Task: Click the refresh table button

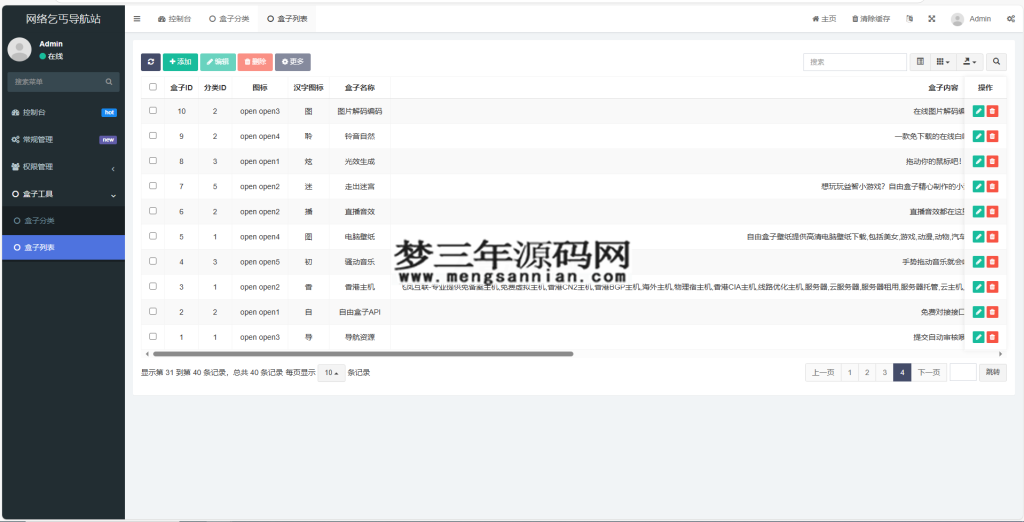Action: click(x=151, y=61)
